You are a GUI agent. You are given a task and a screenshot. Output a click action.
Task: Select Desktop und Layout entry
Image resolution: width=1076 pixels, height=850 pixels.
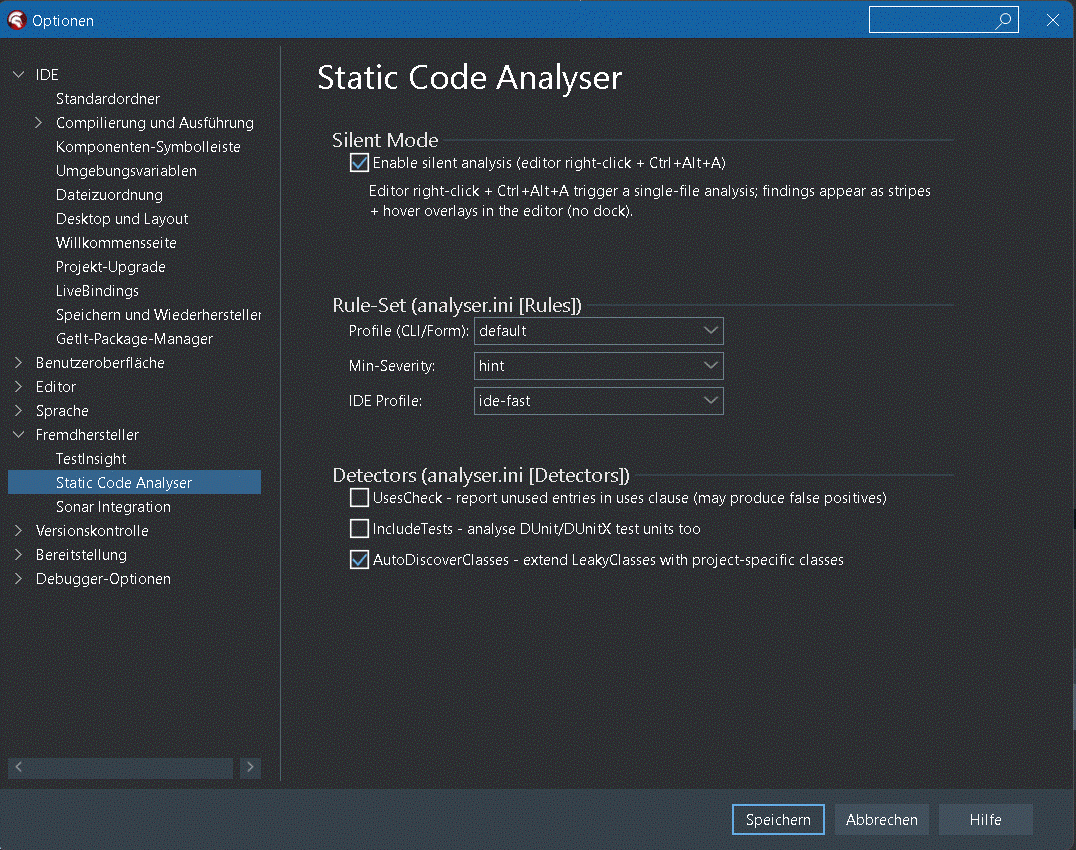tap(122, 219)
